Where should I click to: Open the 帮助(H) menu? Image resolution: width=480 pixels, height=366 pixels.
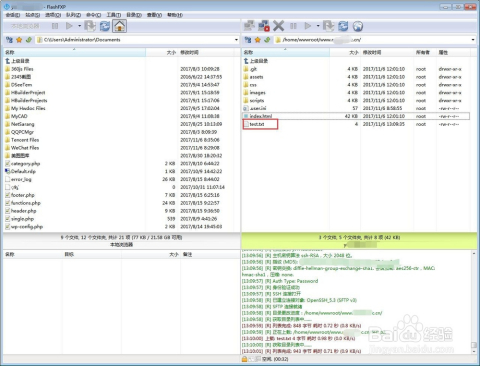pyautogui.click(x=175, y=15)
